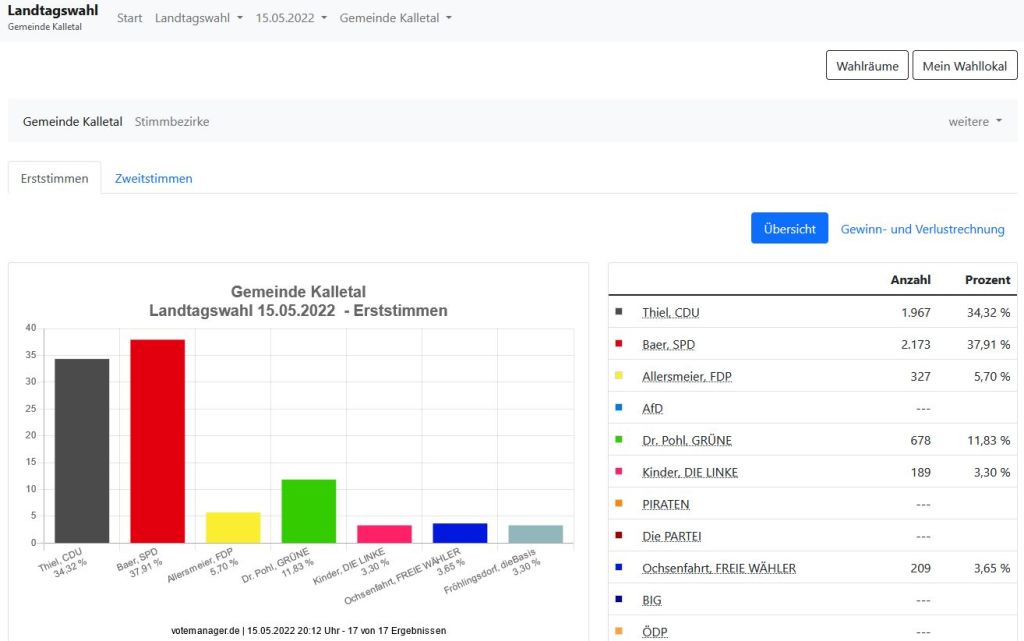Expand the weitere dropdown

pos(975,121)
